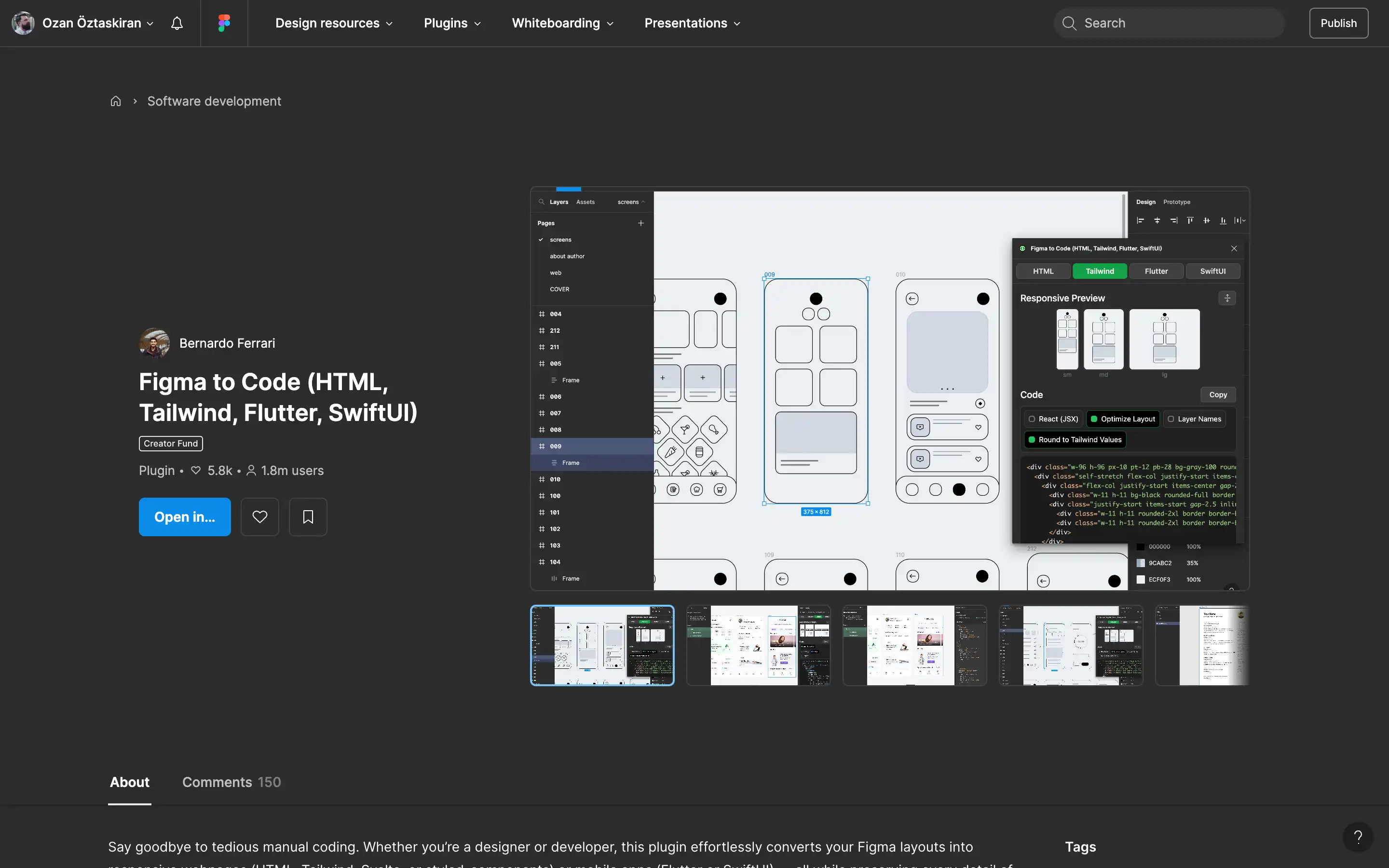
Task: Click Ozan Öztaskiran profile avatar
Action: [23, 23]
